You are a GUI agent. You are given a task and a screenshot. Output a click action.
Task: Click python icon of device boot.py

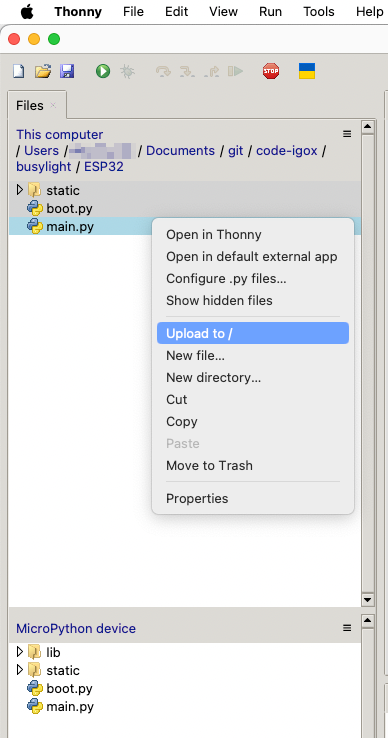pos(35,688)
